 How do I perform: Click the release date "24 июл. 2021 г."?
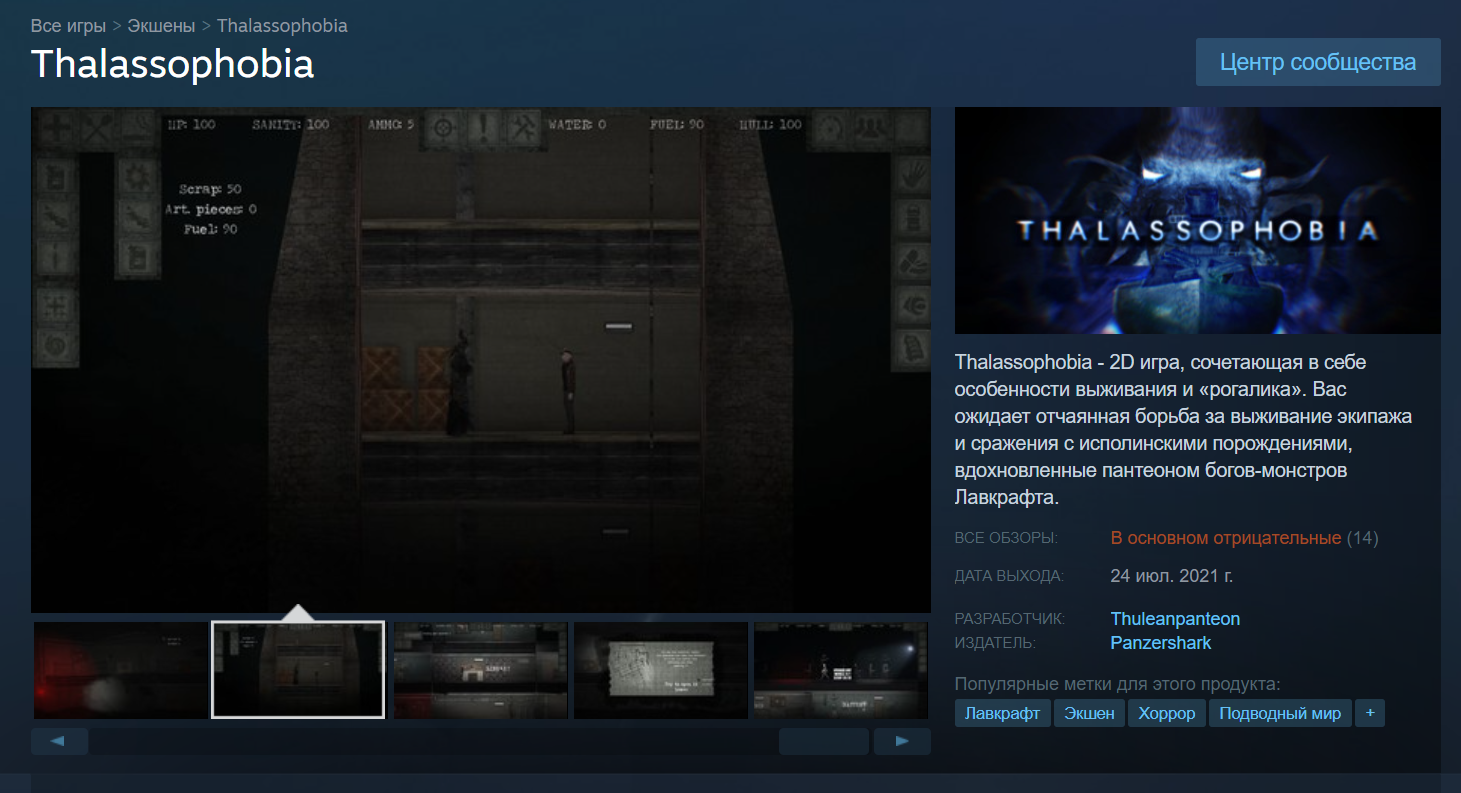pyautogui.click(x=1172, y=576)
